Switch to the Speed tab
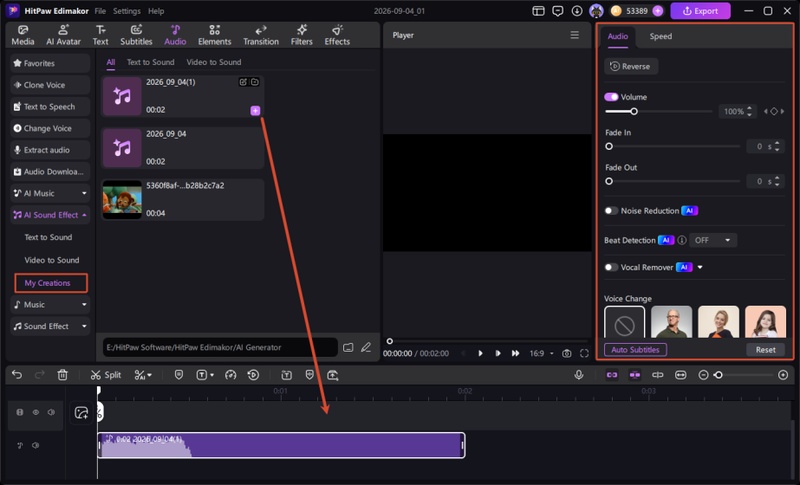This screenshot has width=800, height=485. [x=660, y=36]
